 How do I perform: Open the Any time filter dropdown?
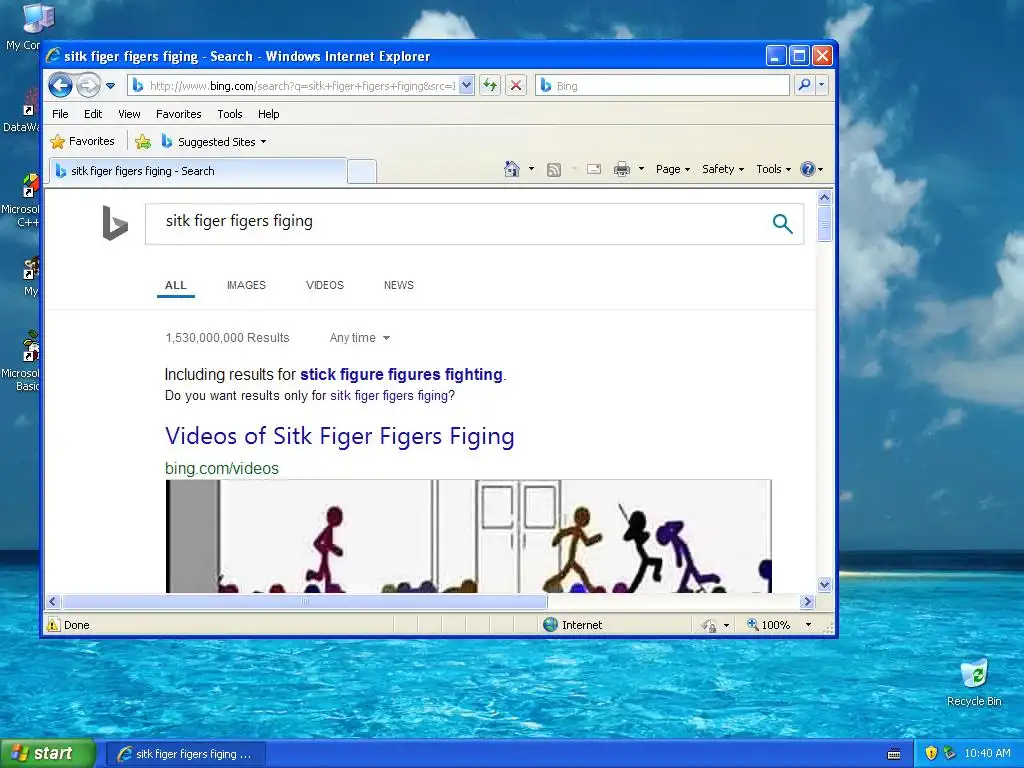coord(360,338)
